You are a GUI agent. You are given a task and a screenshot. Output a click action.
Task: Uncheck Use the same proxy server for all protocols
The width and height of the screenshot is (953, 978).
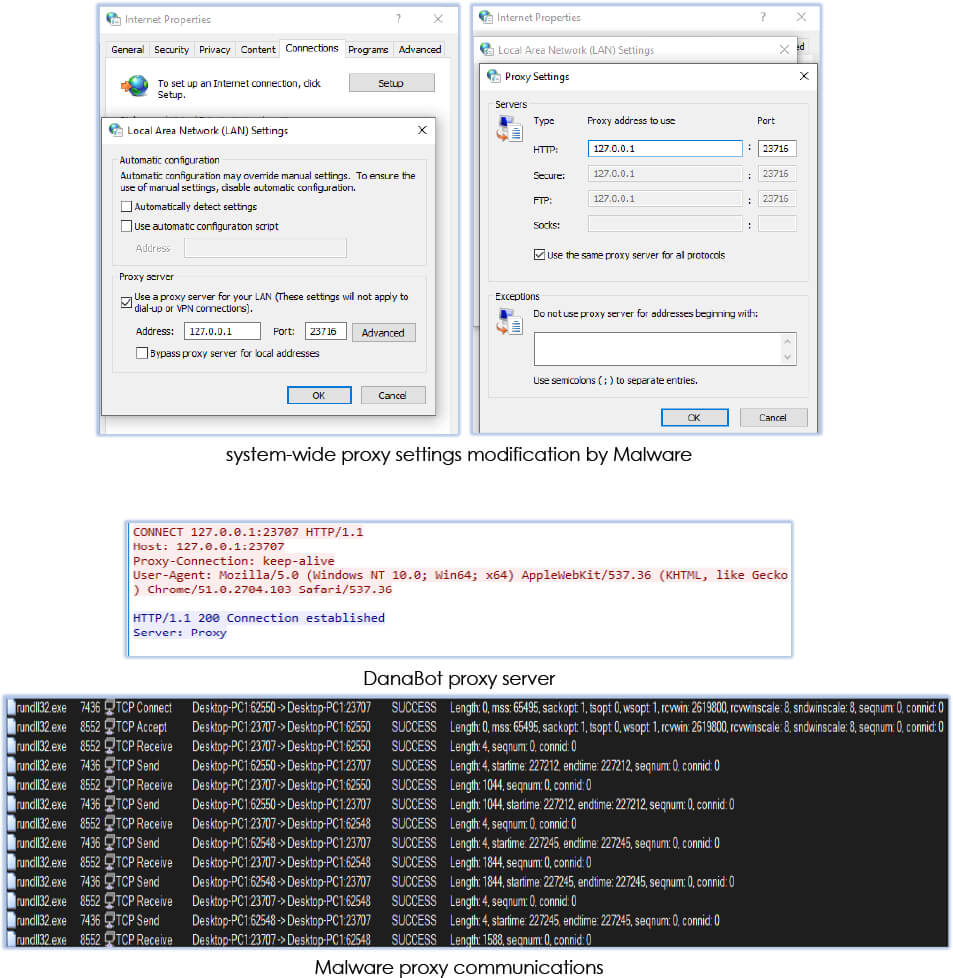click(x=540, y=255)
